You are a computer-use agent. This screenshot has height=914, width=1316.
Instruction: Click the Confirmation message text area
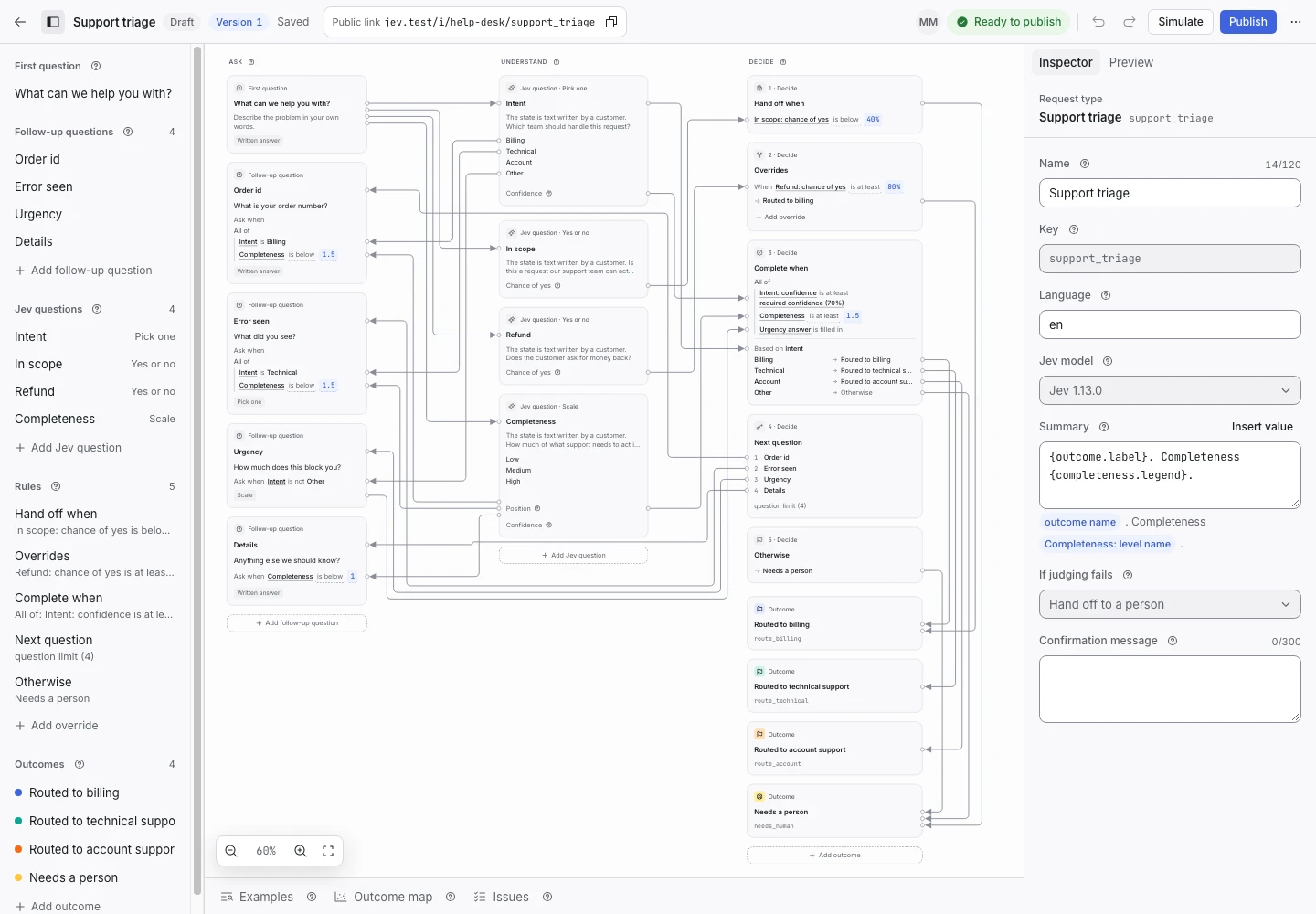pyautogui.click(x=1170, y=689)
